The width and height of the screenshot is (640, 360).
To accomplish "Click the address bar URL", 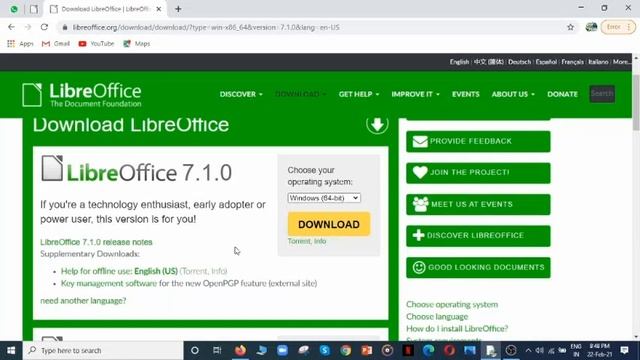I will click(x=206, y=27).
